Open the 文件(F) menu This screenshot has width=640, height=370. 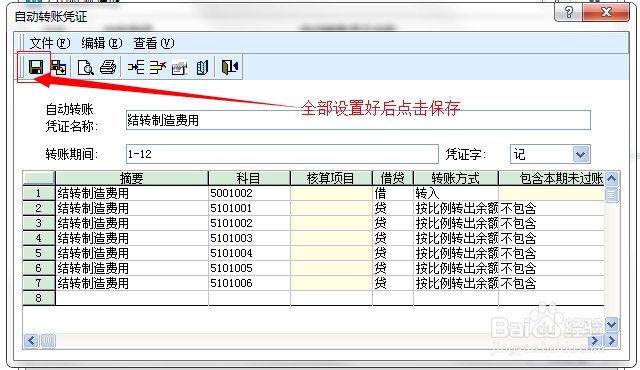[x=50, y=43]
